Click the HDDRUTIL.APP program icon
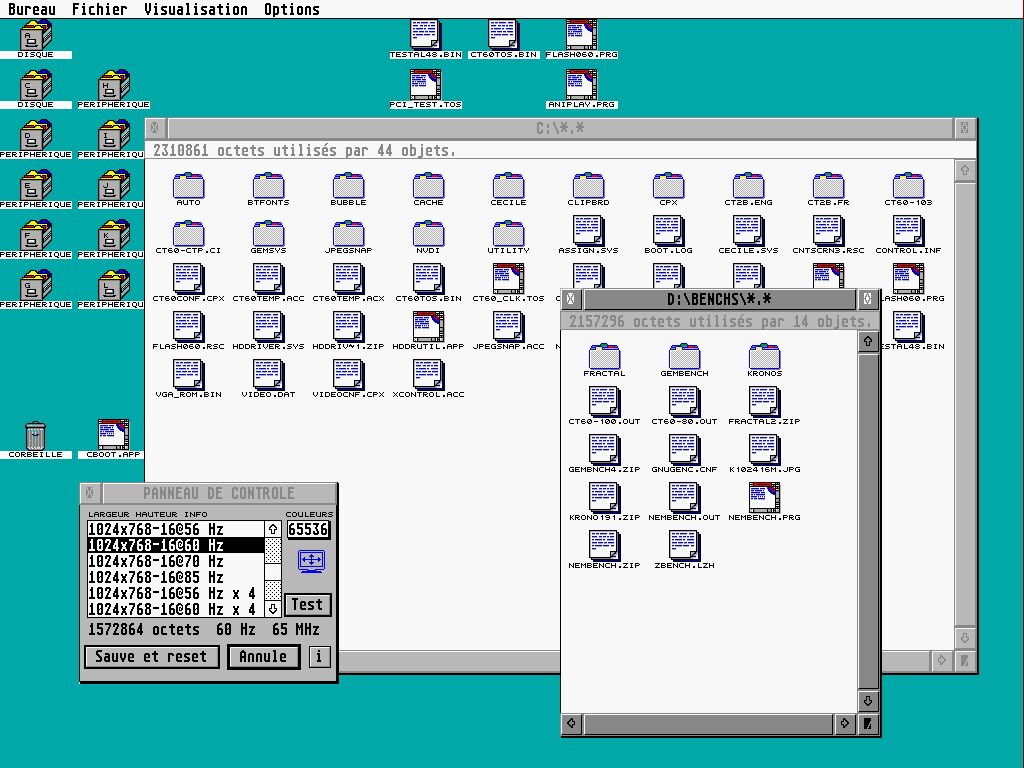 [x=428, y=326]
